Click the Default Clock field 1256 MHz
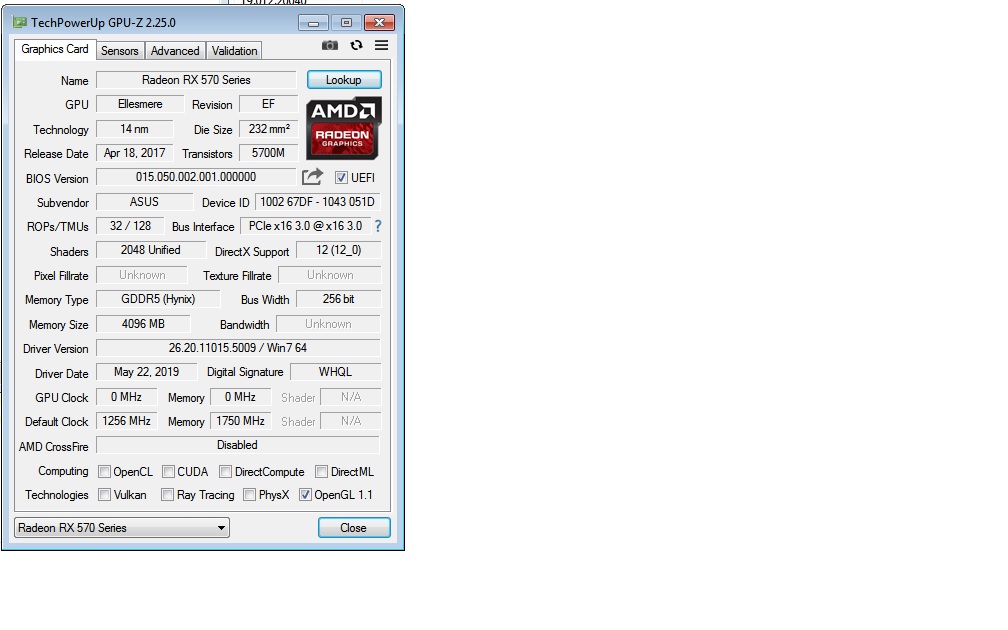 [126, 421]
